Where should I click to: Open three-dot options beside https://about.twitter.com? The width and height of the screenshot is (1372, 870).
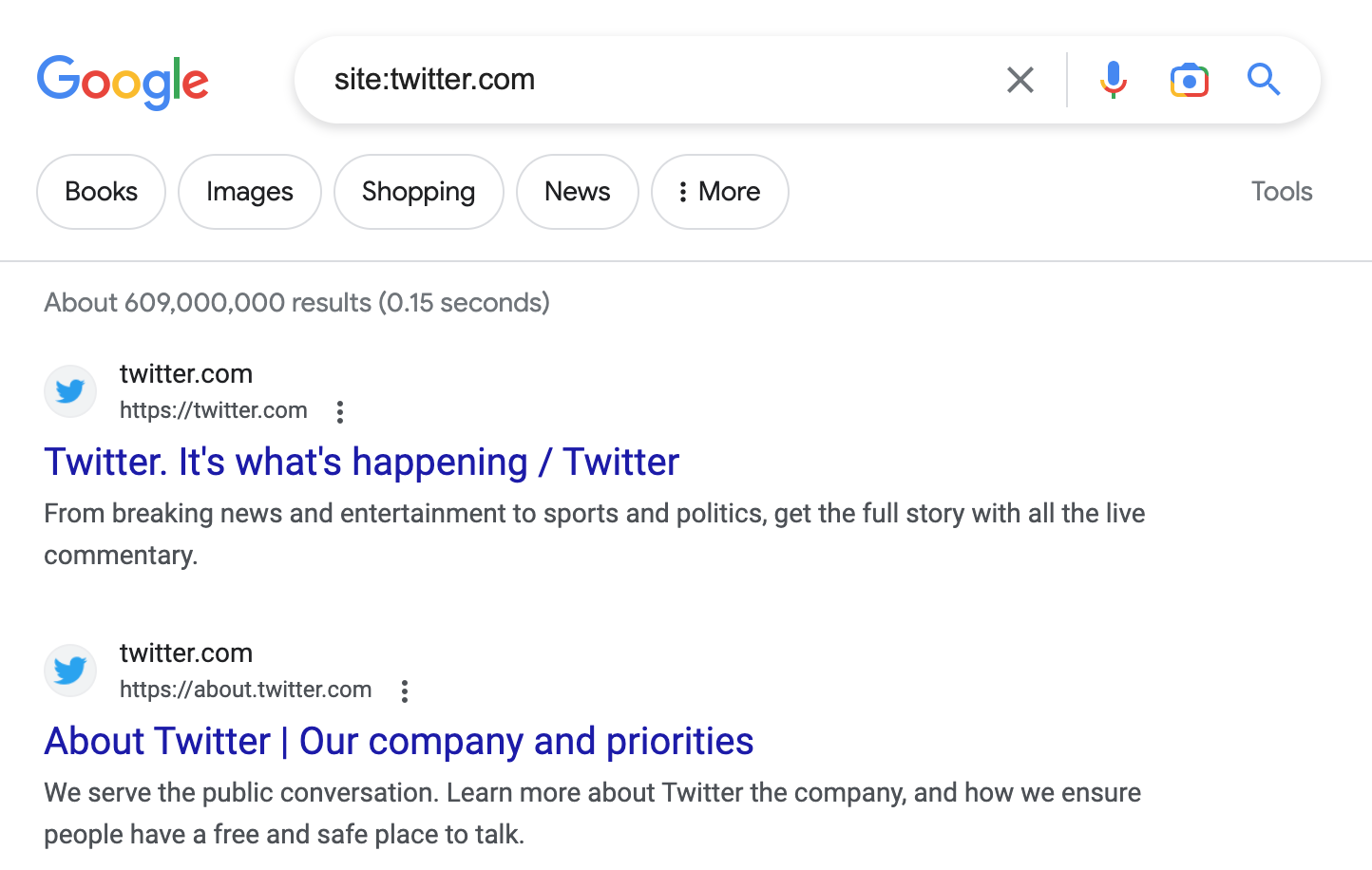(405, 691)
